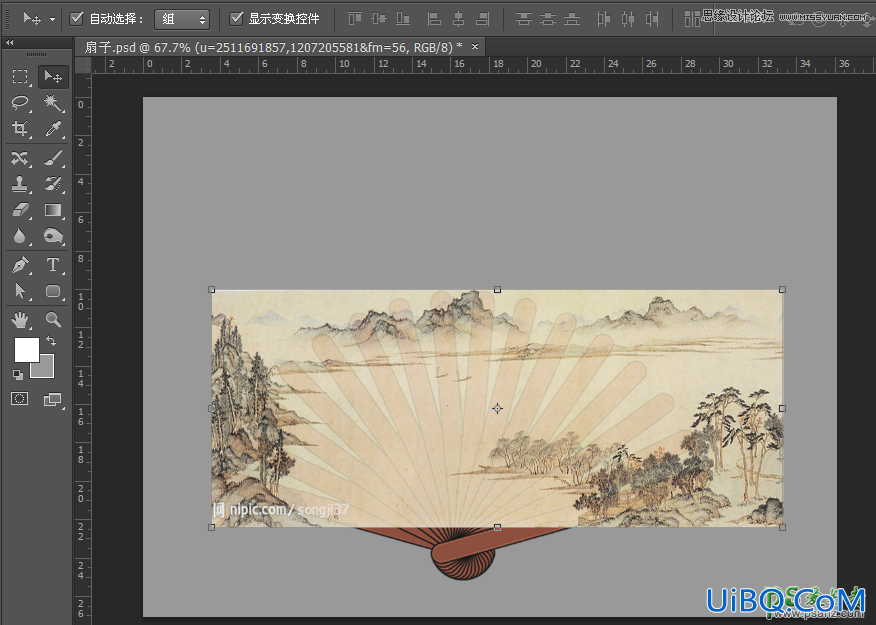Close the 扇子.psd document tab
The image size is (876, 625).
coord(475,46)
